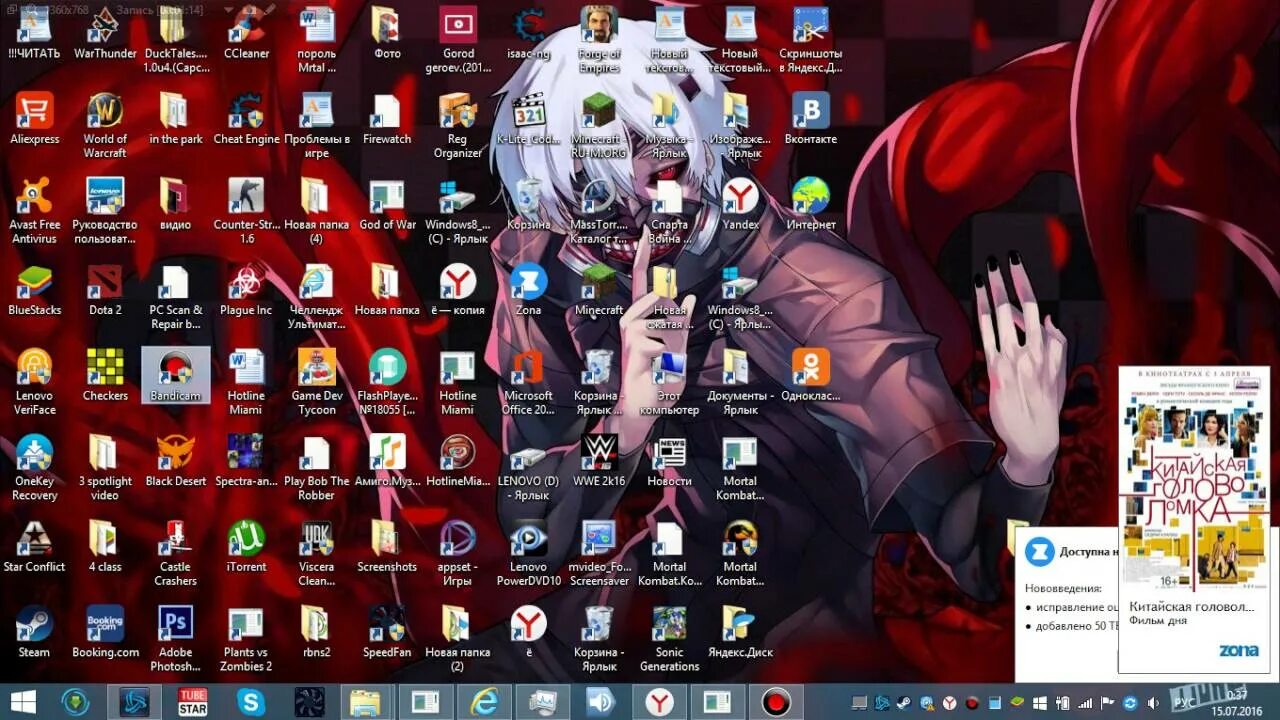Viewport: 1280px width, 720px height.
Task: Open the WarThunder desktop shortcut
Action: pyautogui.click(x=105, y=34)
